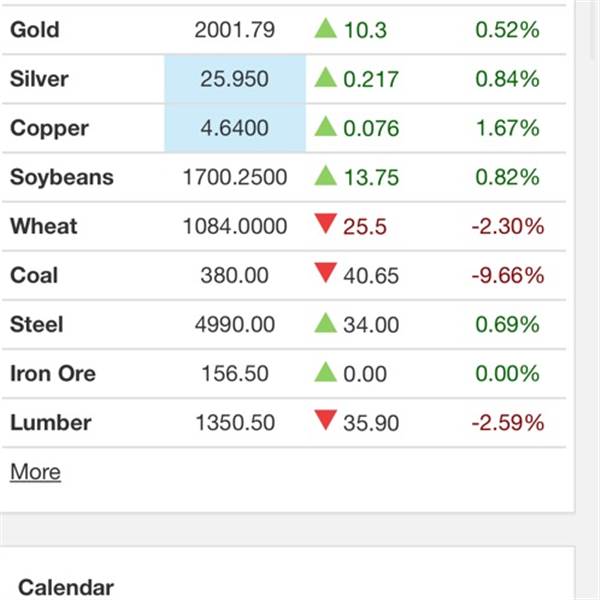Select the Calendar section heading
This screenshot has height=600, width=600.
(66, 587)
